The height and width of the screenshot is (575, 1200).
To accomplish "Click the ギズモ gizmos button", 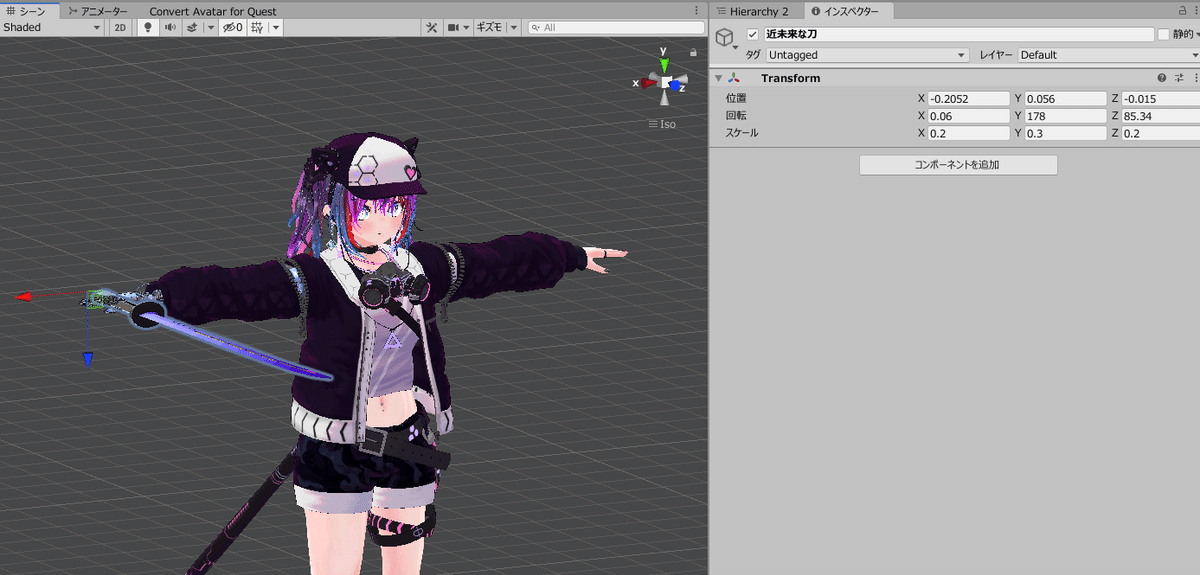I will point(490,28).
